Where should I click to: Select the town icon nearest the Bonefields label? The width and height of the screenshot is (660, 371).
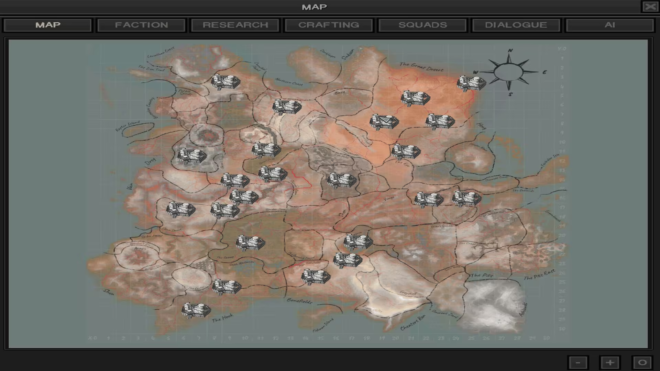tap(316, 276)
